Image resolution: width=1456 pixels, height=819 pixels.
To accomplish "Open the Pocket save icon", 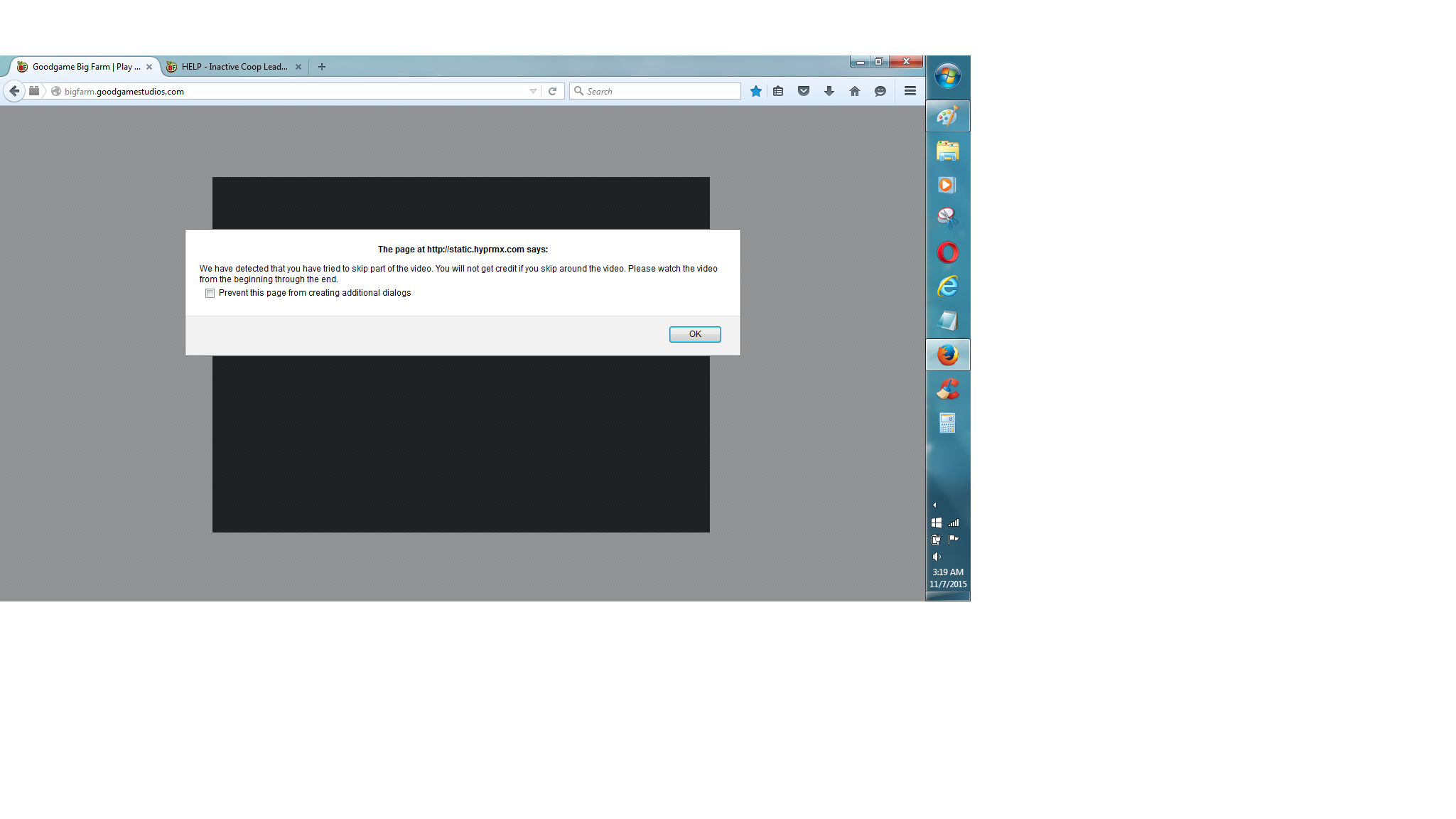I will point(804,91).
